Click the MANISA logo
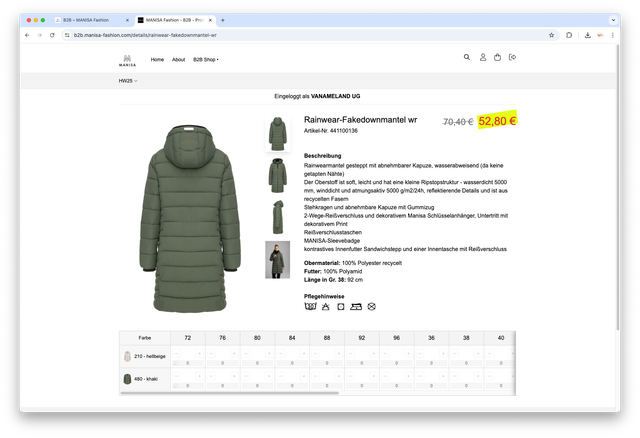640x438 pixels. click(127, 59)
